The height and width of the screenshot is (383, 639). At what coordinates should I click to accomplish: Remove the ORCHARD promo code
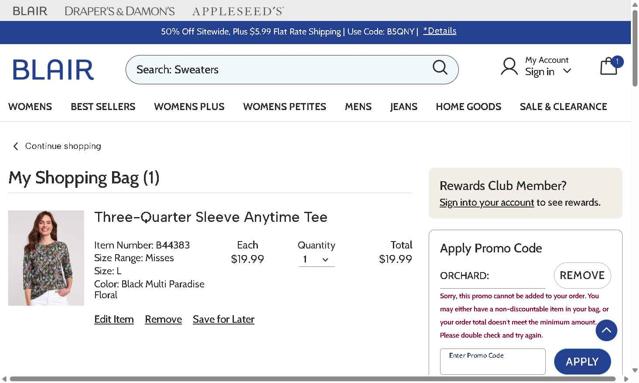point(582,275)
